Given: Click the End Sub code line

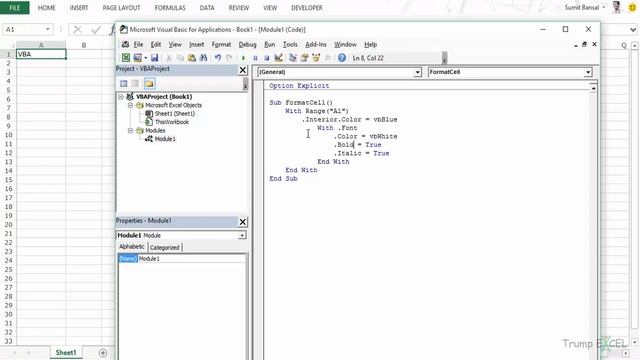Looking at the screenshot, I should (x=283, y=179).
